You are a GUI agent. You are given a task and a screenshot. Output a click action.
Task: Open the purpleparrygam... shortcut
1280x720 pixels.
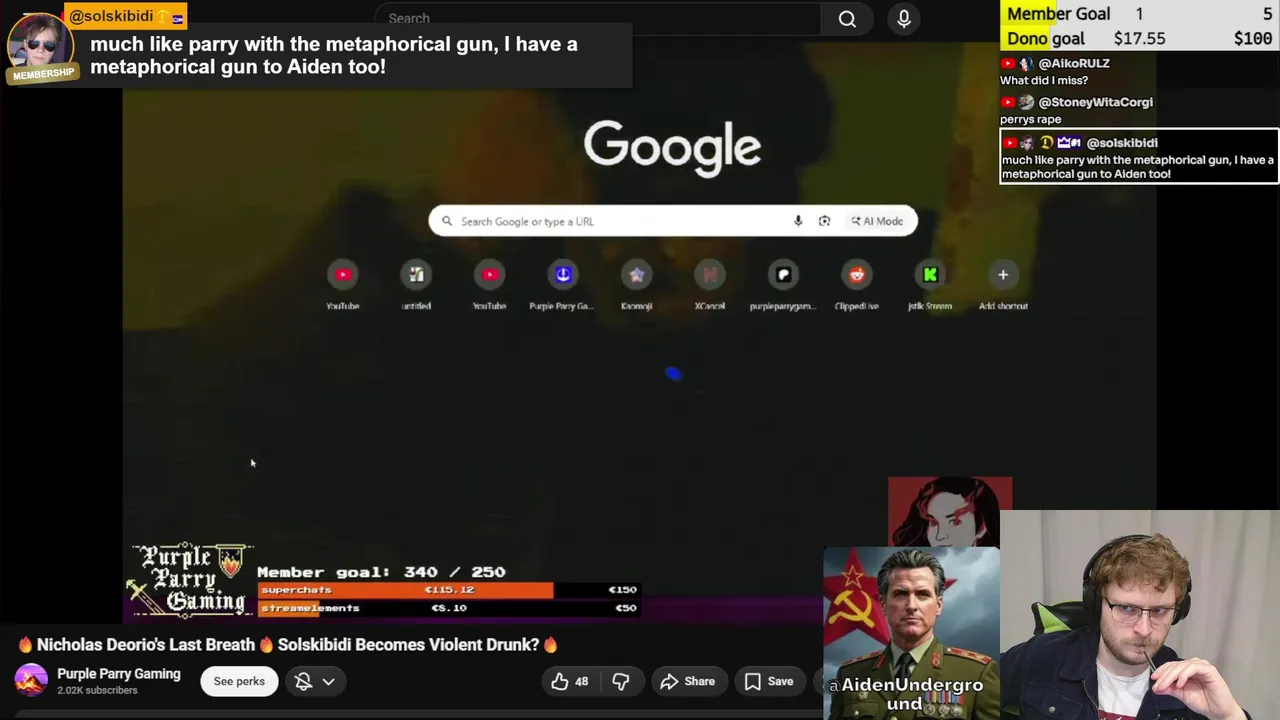[783, 285]
